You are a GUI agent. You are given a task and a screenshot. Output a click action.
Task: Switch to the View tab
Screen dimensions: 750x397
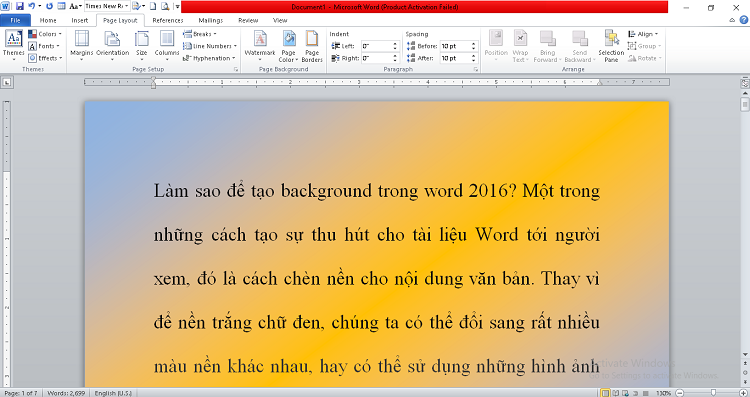pyautogui.click(x=280, y=20)
